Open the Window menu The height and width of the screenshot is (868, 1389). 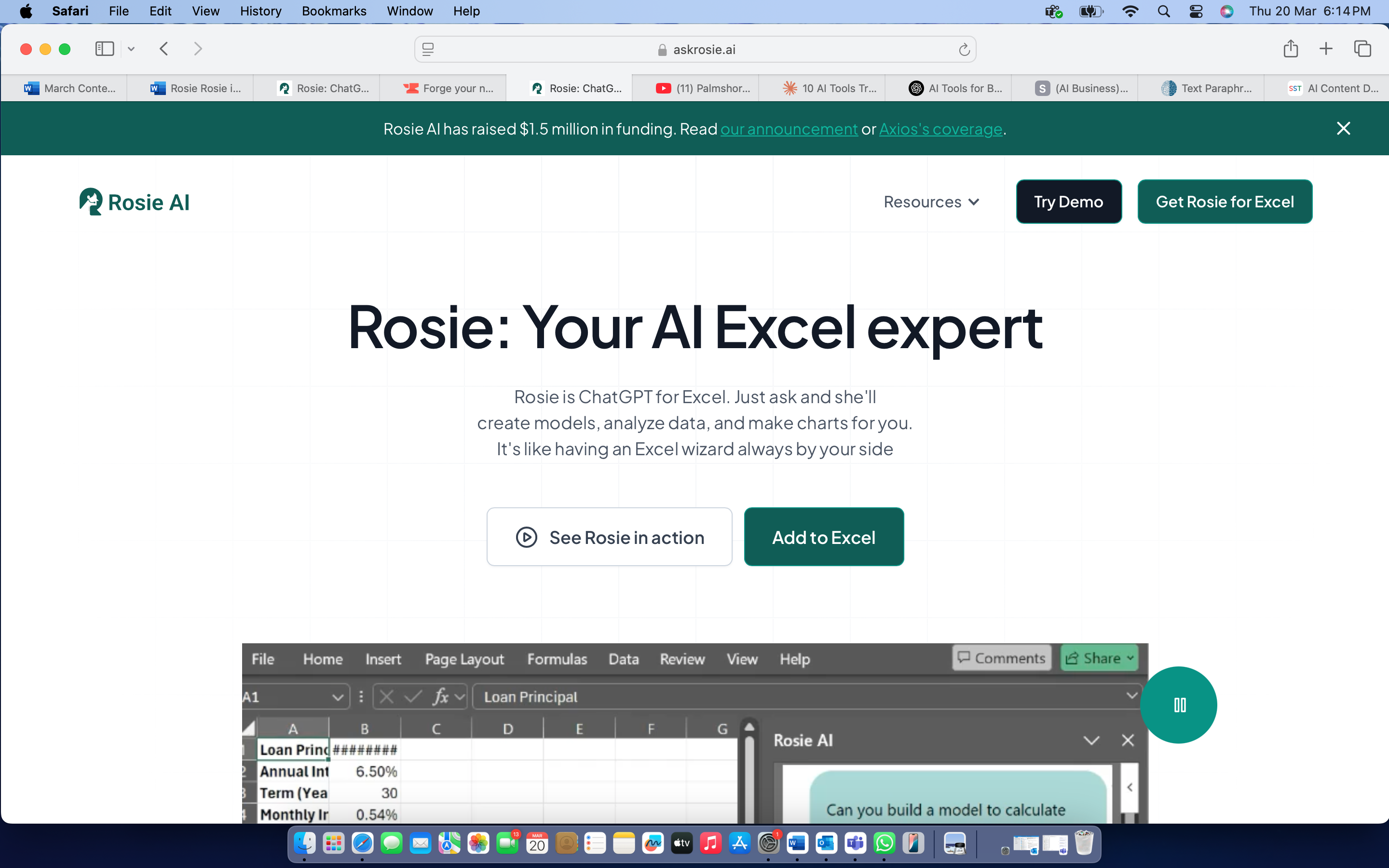pos(409,11)
